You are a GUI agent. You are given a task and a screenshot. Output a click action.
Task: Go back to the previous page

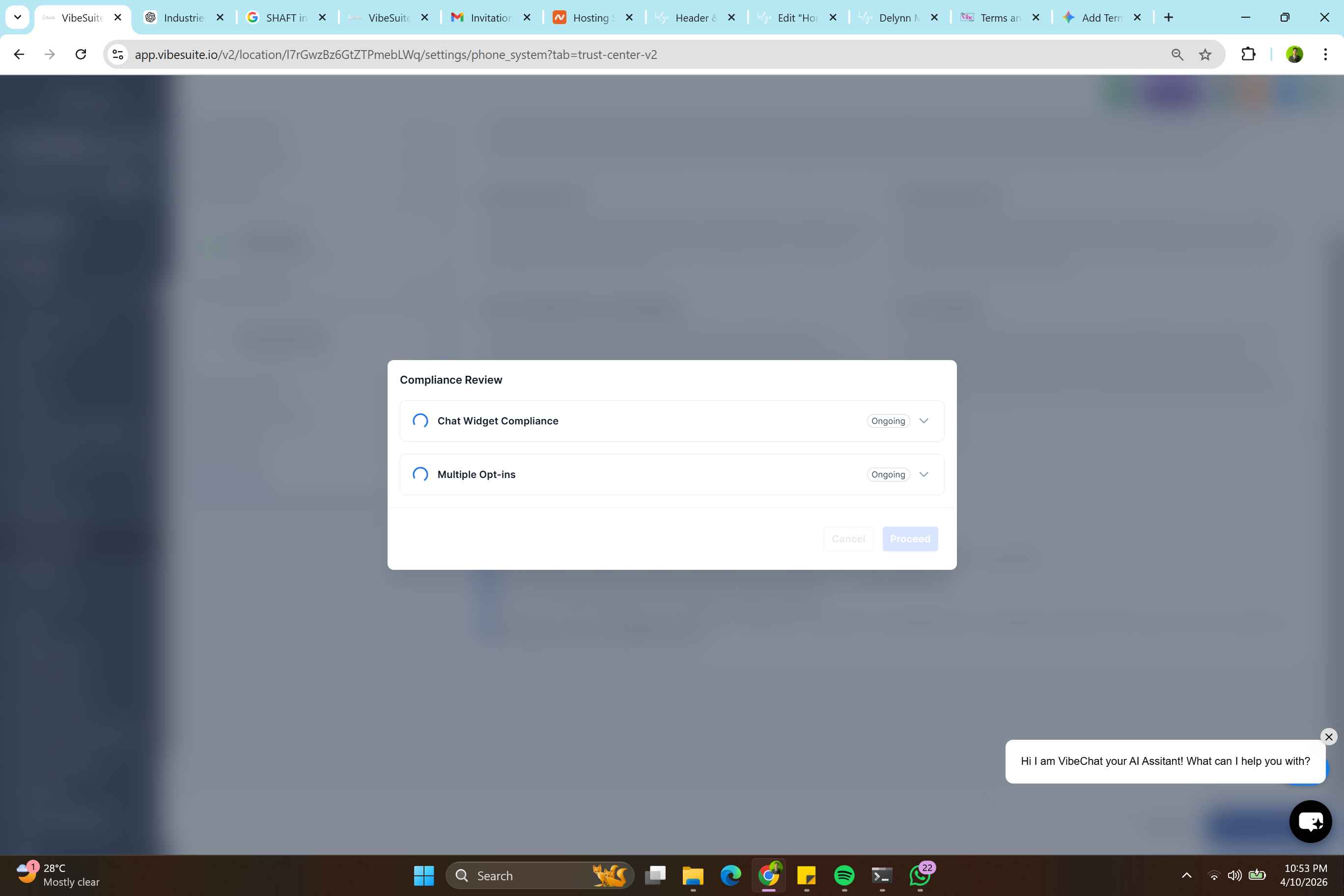point(19,55)
